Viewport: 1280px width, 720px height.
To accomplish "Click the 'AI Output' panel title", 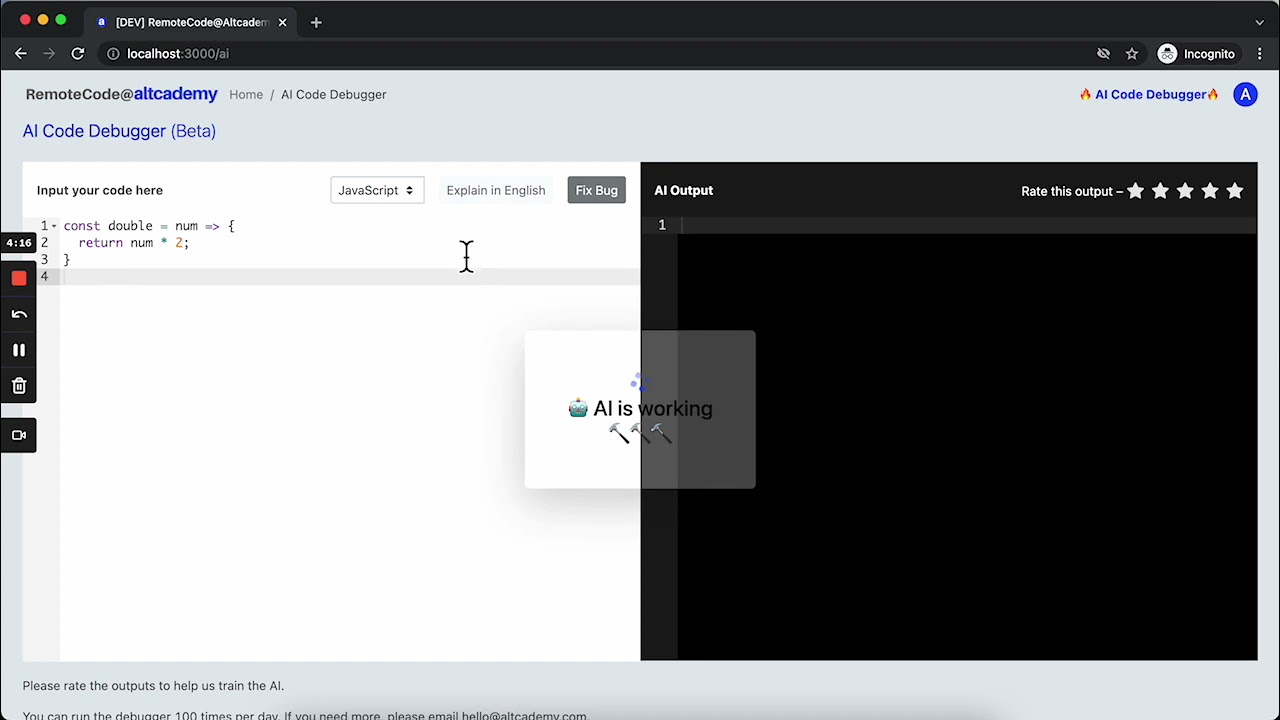I will [683, 190].
